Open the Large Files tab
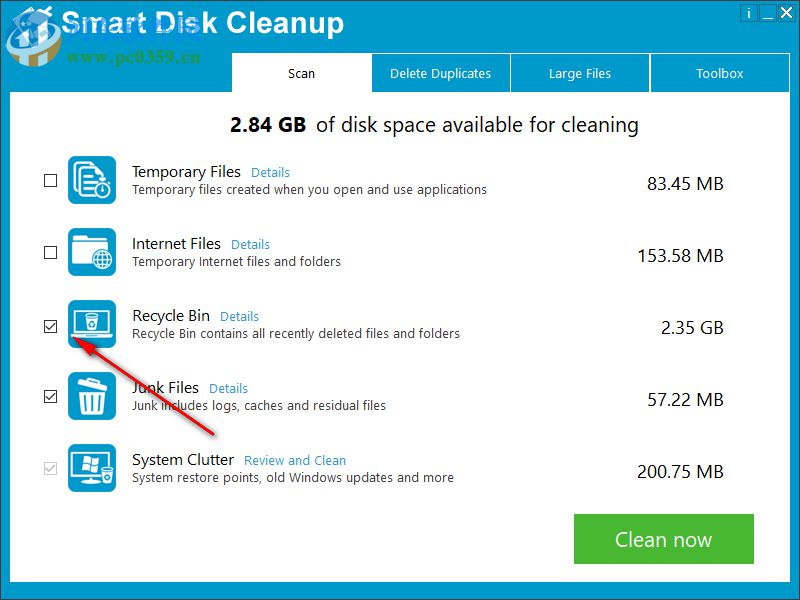Screen dimensions: 800x600 580,73
